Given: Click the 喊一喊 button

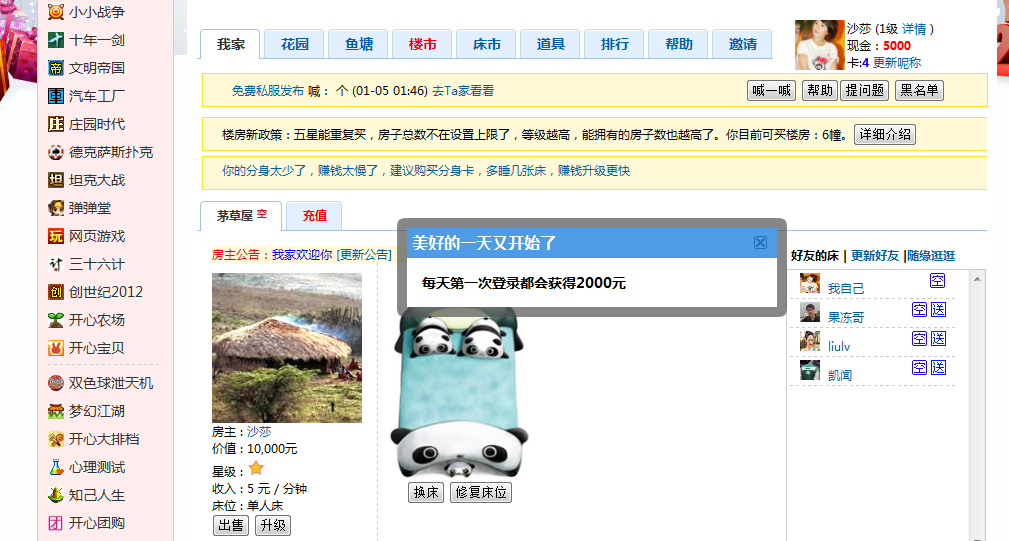Looking at the screenshot, I should [772, 91].
